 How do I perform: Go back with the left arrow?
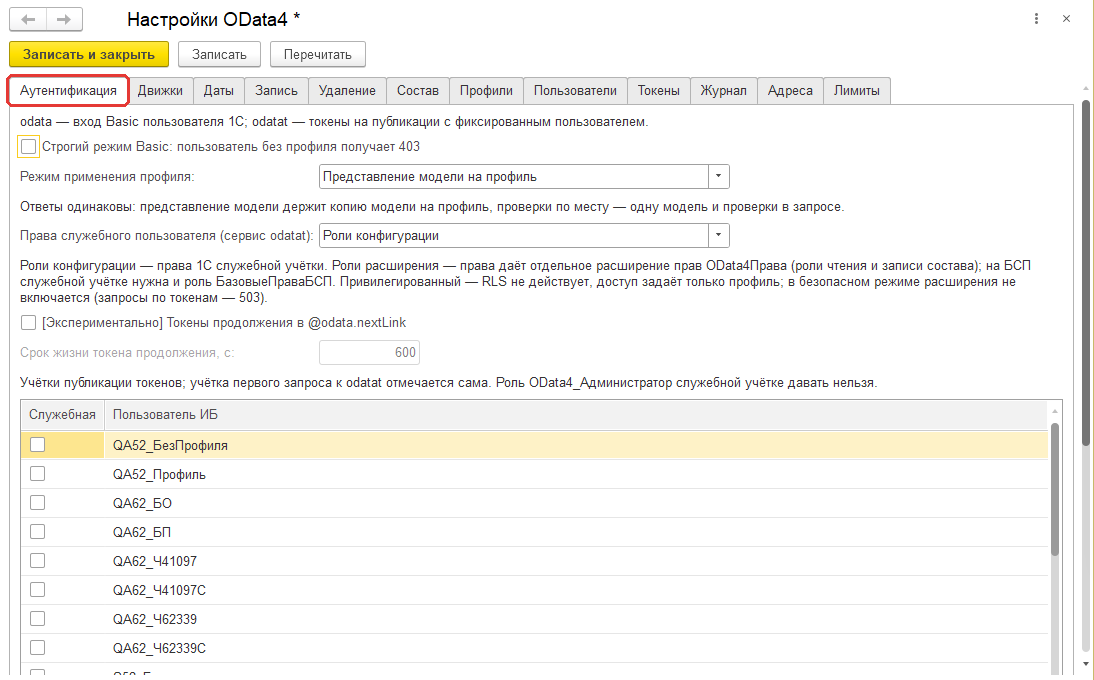[x=28, y=20]
